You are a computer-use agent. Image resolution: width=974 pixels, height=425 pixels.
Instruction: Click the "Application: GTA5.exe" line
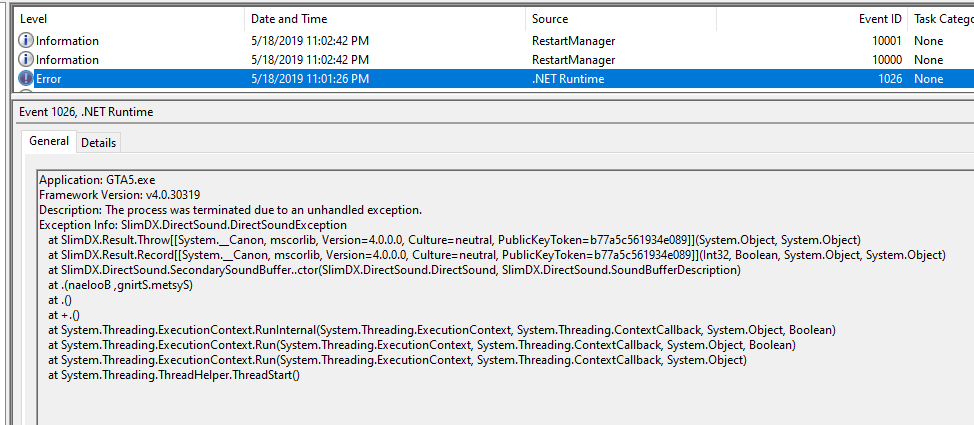pos(98,180)
